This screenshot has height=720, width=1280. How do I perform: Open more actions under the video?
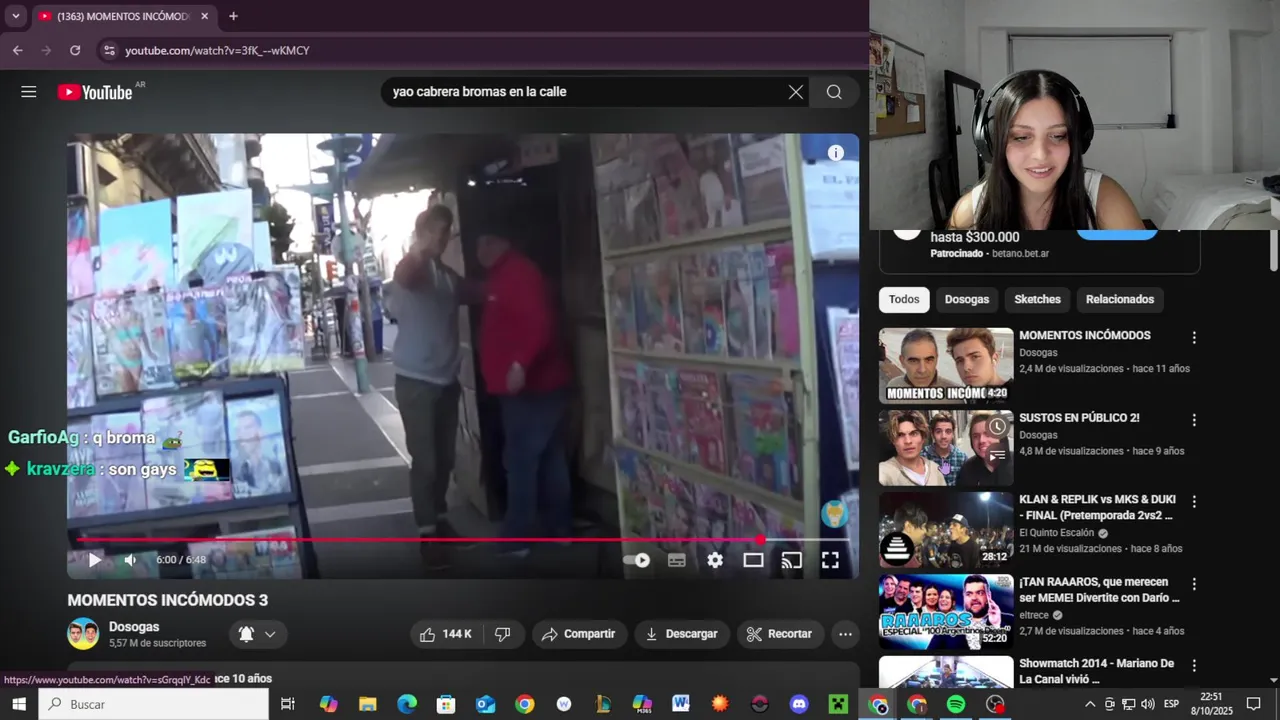[x=845, y=634]
